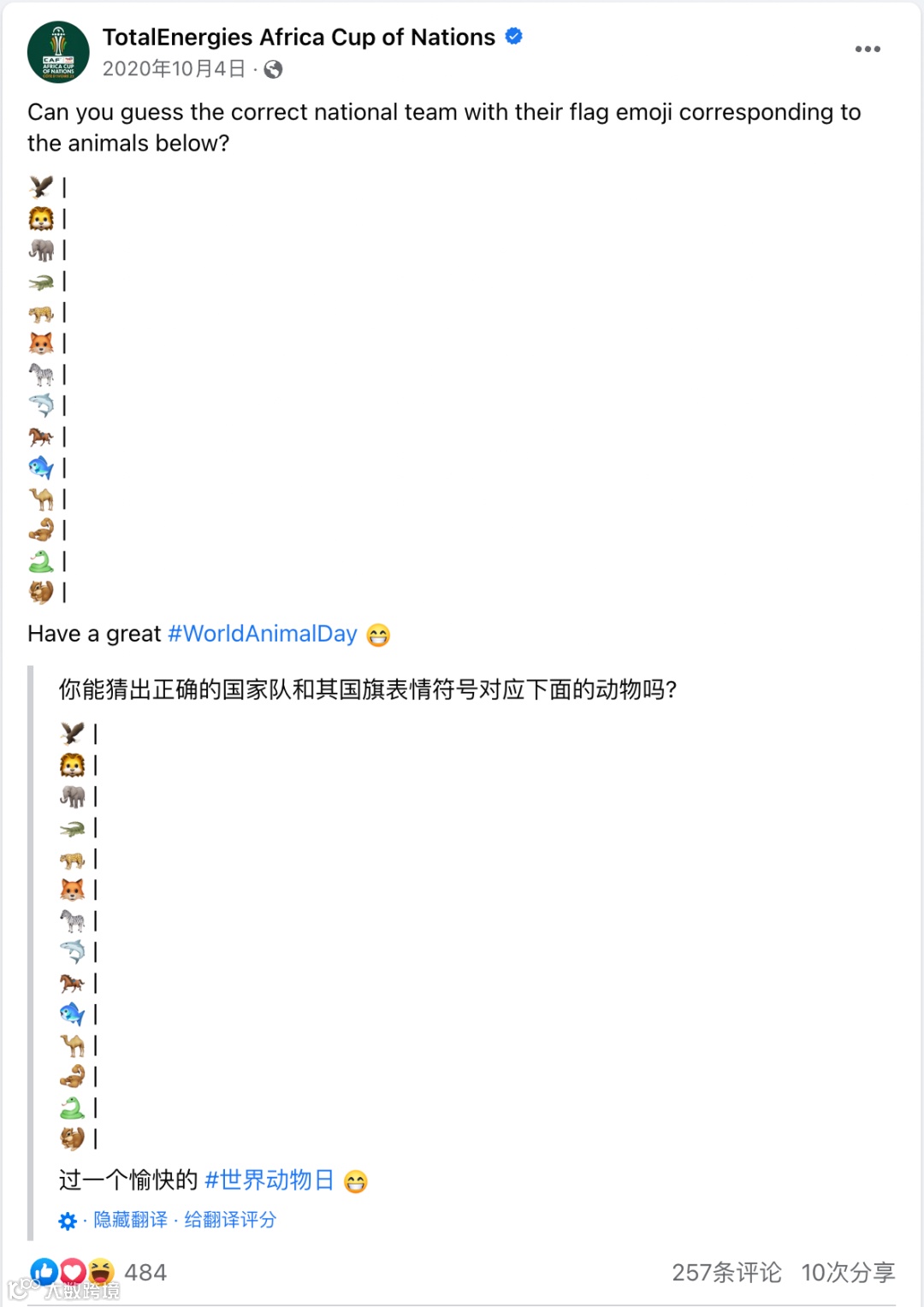Open the 257条评论 comments list
Viewport: 924px width, 1307px height.
point(726,1273)
